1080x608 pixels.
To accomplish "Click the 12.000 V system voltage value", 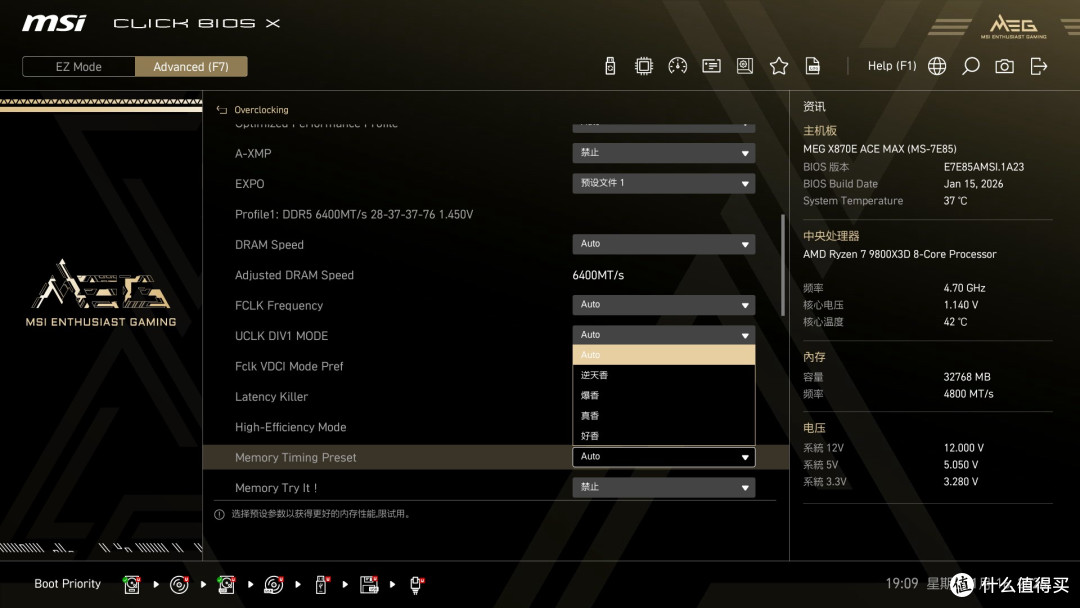I will (964, 448).
